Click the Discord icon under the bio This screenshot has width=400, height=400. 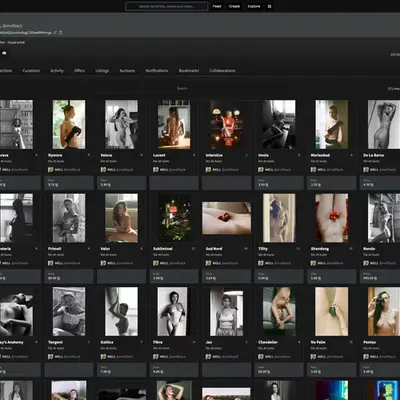click(x=4, y=53)
